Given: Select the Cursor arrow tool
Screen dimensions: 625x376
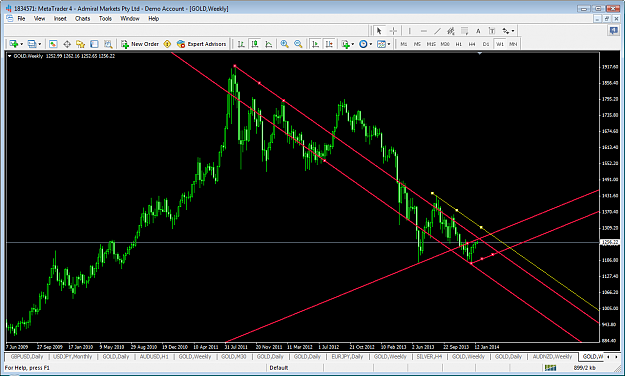Looking at the screenshot, I should click(x=379, y=31).
